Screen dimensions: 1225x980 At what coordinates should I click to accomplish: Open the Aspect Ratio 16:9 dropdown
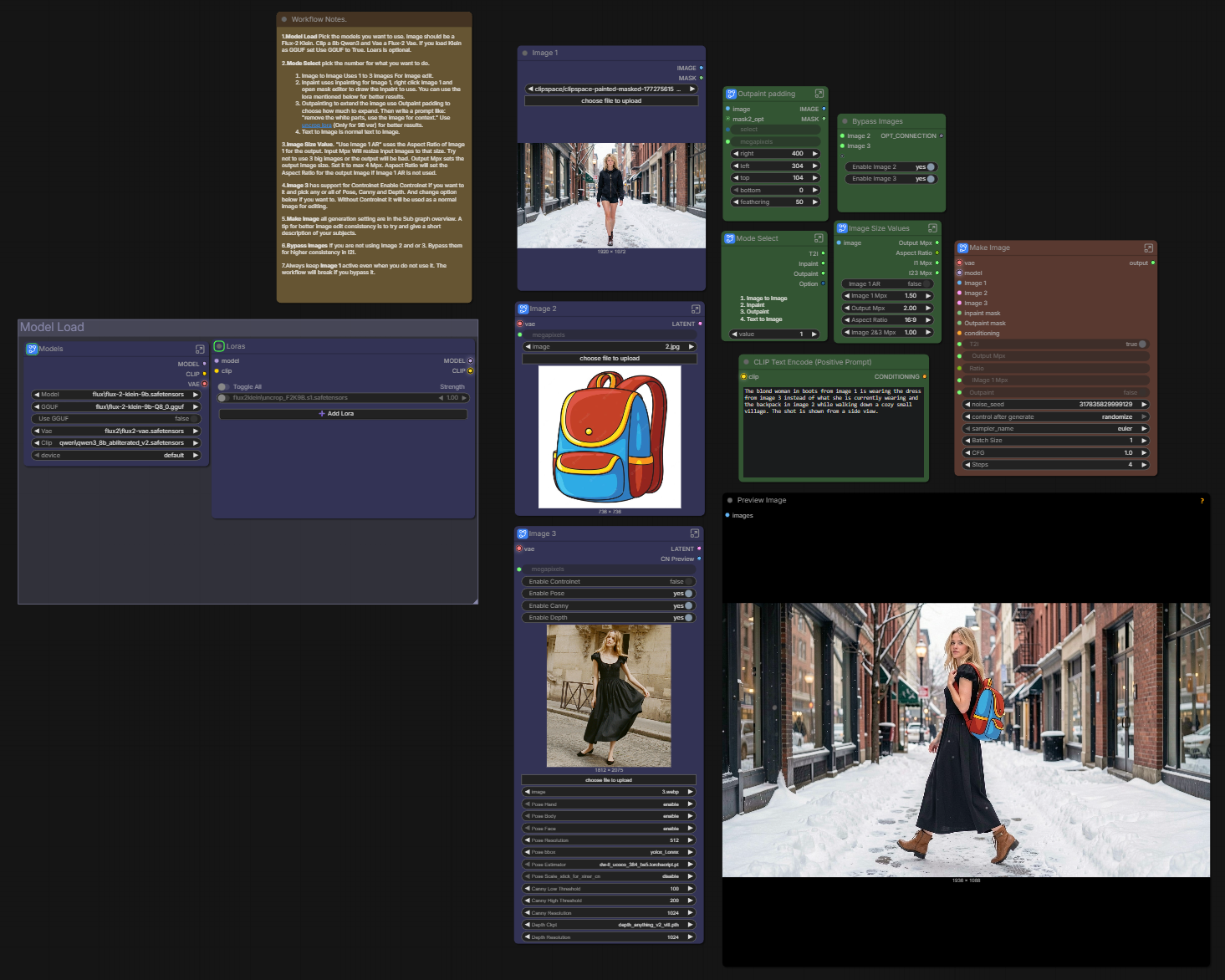tap(887, 320)
